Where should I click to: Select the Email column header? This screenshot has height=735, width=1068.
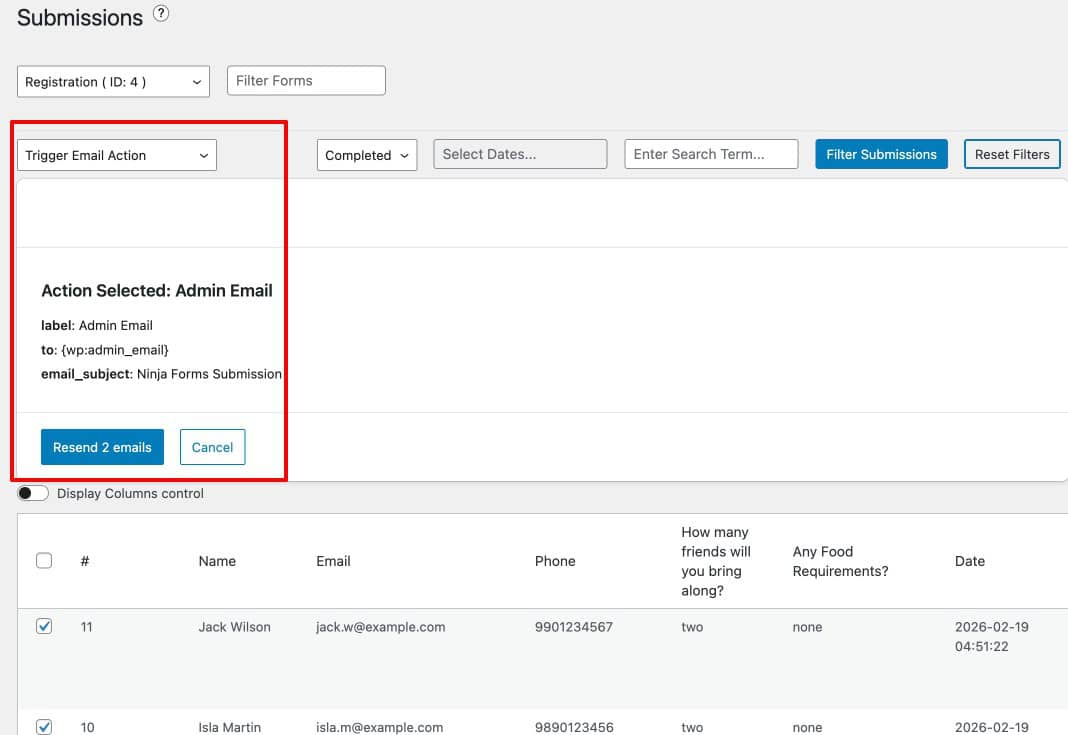[x=333, y=561]
